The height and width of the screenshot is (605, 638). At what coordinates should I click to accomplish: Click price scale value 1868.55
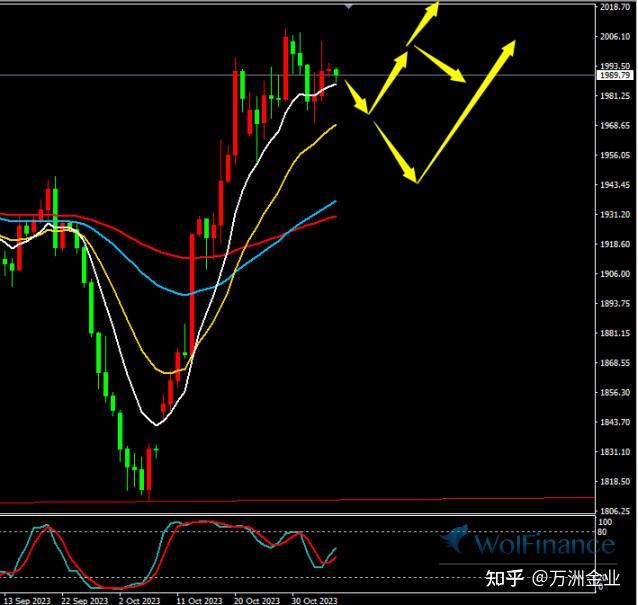pos(615,363)
